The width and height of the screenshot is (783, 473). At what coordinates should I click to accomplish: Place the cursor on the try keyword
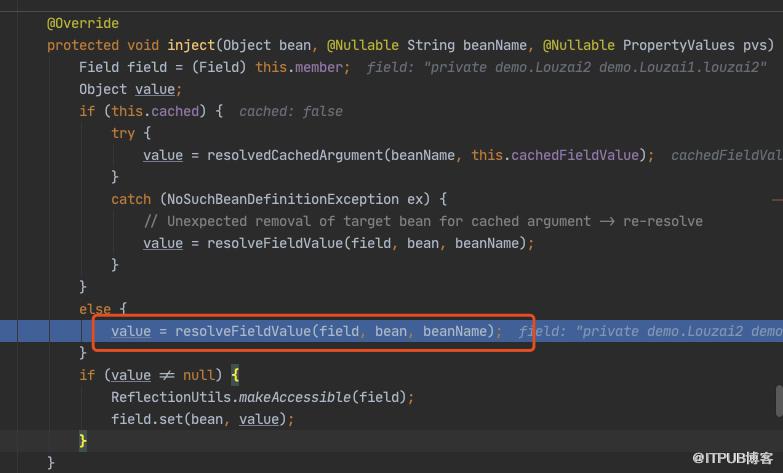123,133
